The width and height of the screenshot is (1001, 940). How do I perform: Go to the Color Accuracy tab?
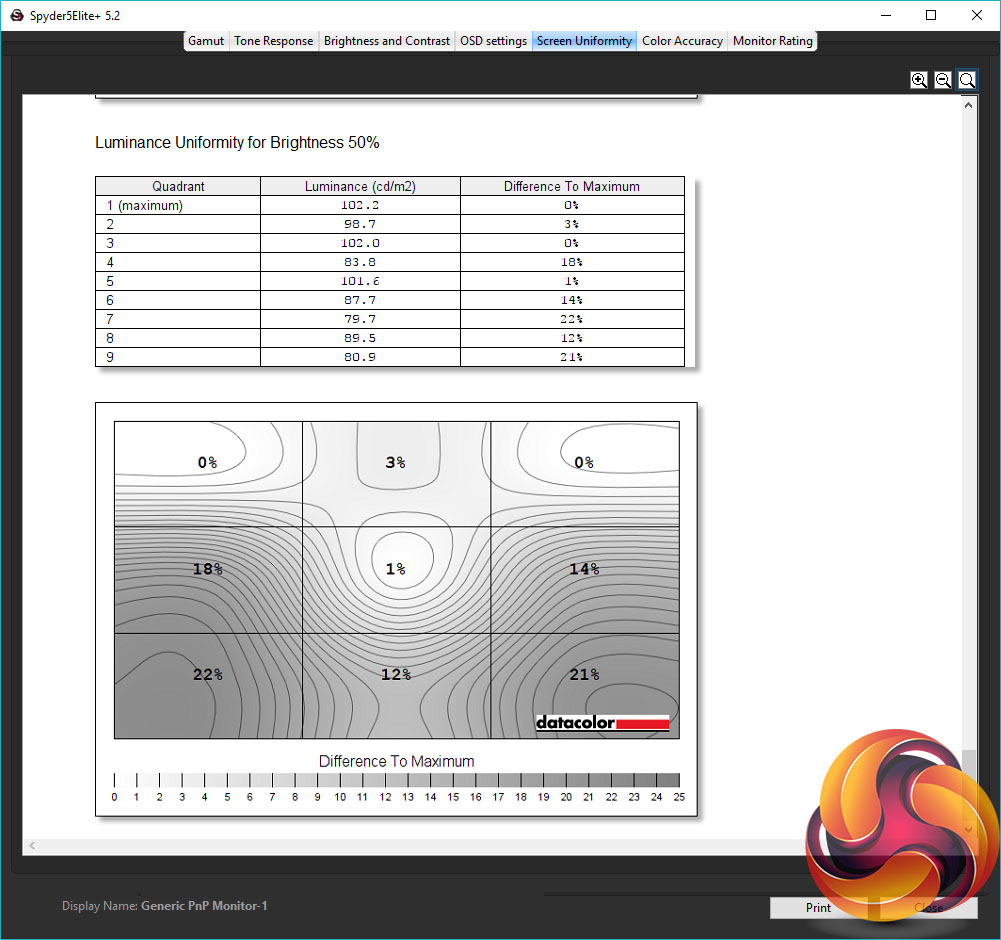pos(682,41)
